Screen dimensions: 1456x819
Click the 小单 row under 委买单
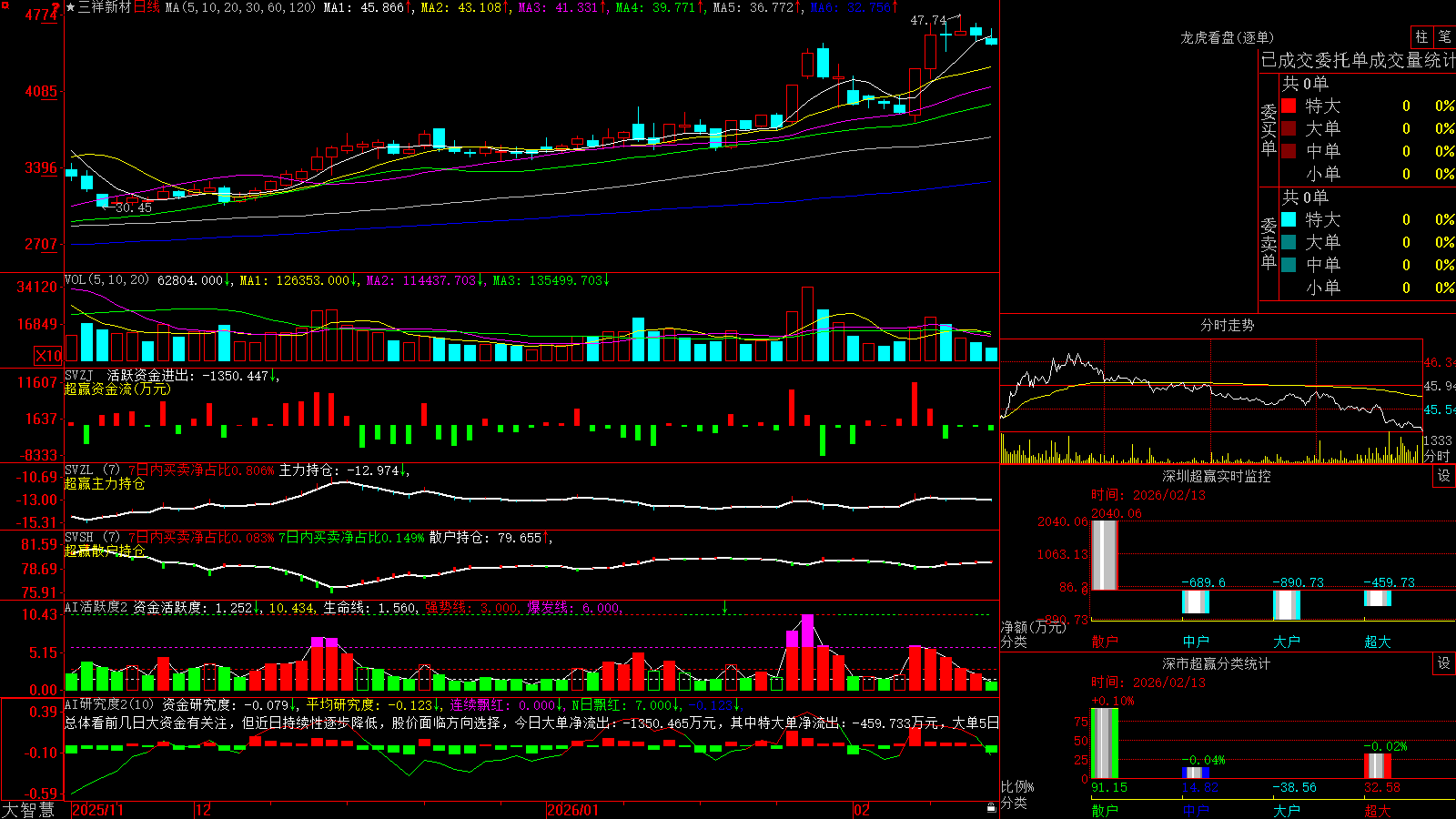(x=1367, y=174)
